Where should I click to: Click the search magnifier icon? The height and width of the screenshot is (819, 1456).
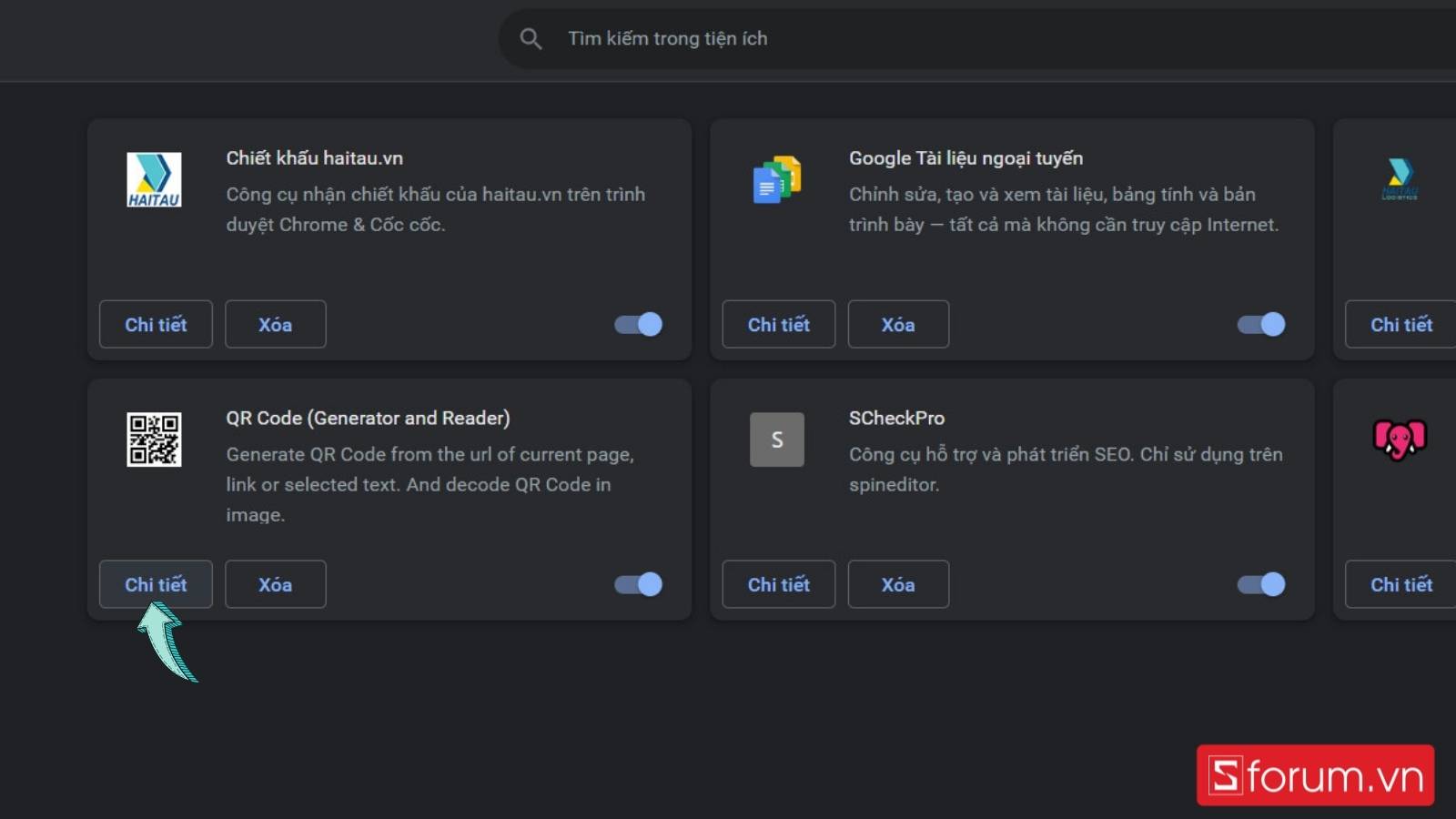pyautogui.click(x=531, y=38)
